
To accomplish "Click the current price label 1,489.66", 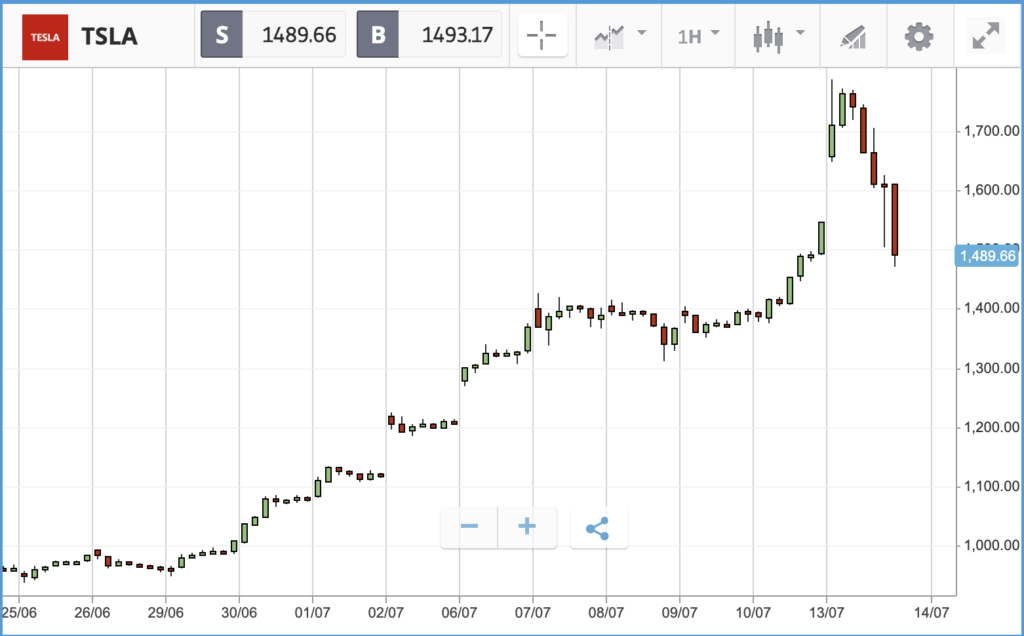I will [987, 256].
